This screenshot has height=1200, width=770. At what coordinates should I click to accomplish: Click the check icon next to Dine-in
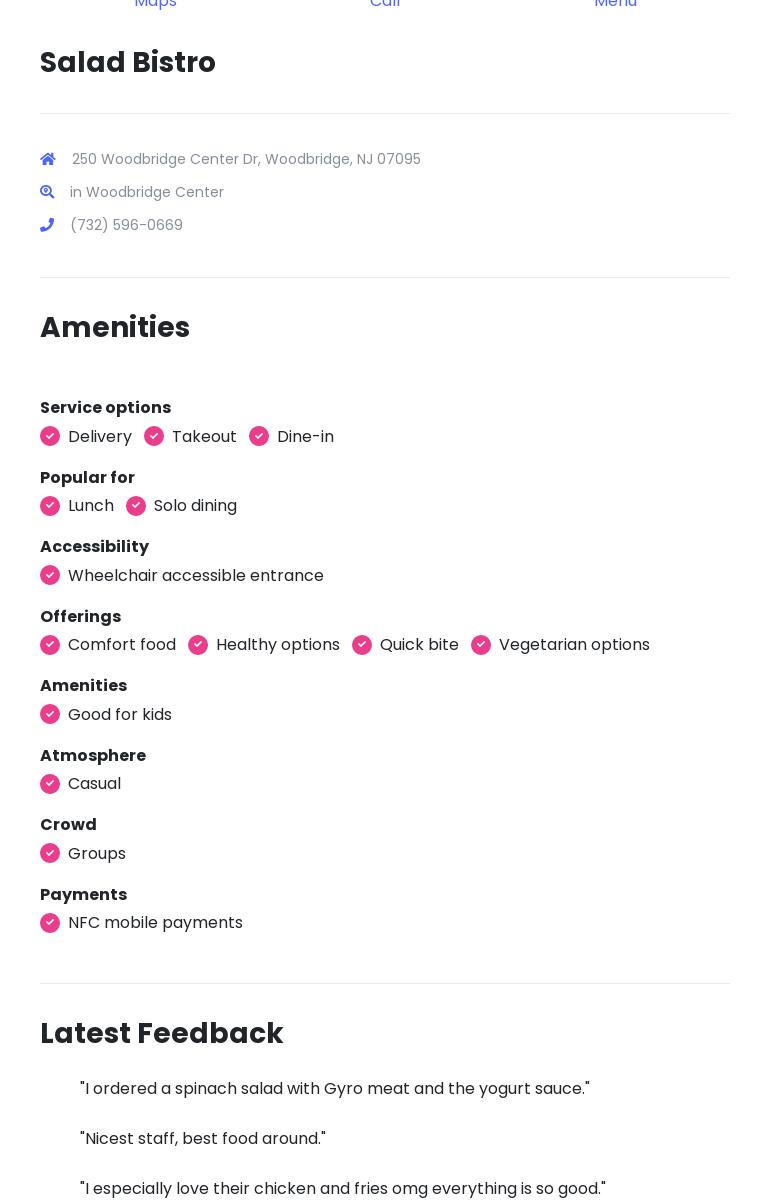pos(259,436)
